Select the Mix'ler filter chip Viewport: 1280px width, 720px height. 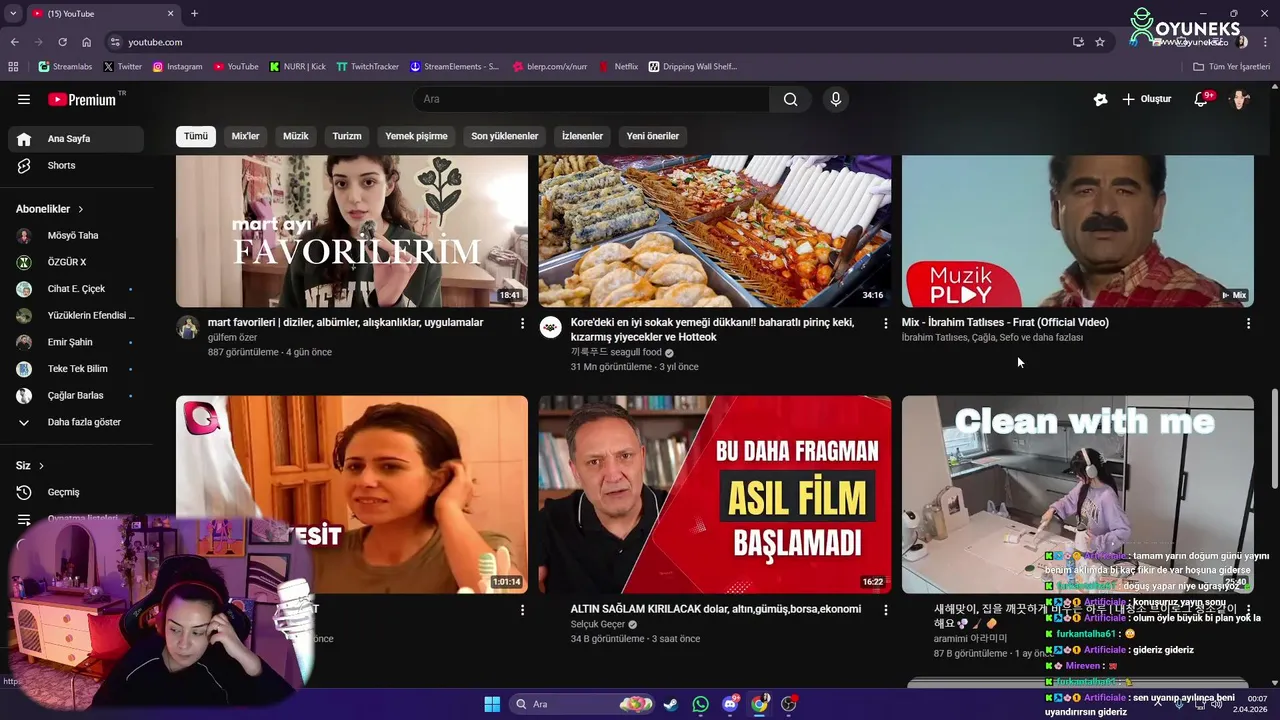pyautogui.click(x=245, y=136)
